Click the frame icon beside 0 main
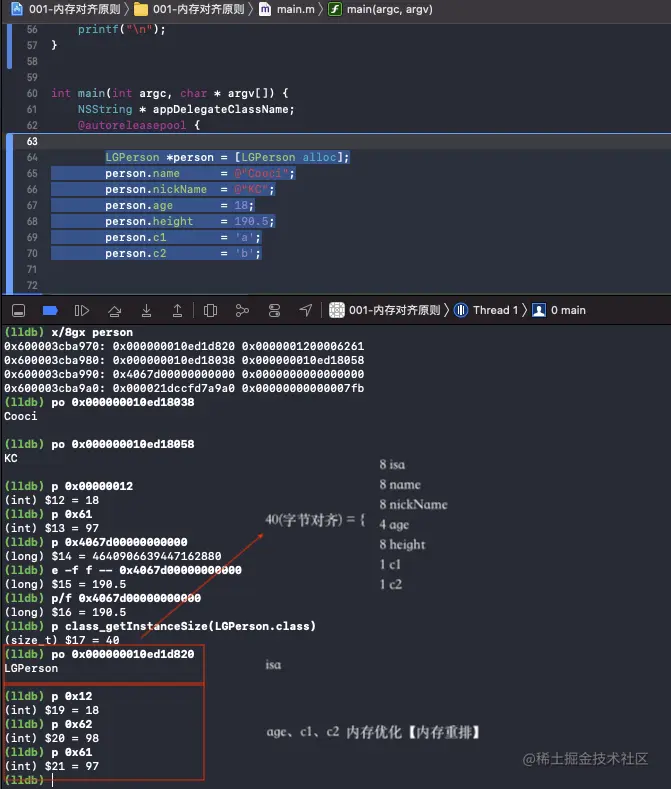Viewport: 671px width, 789px height. (x=539, y=310)
